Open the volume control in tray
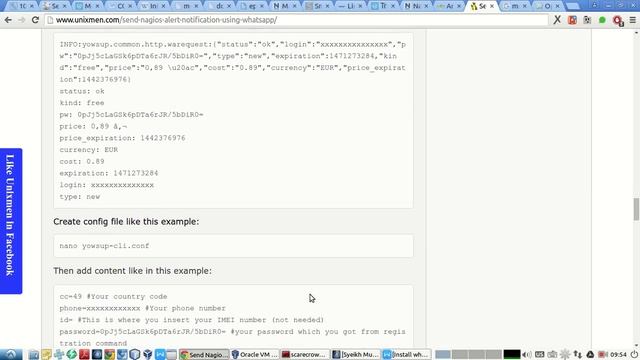Screen dimensions: 640x360 (527, 355)
